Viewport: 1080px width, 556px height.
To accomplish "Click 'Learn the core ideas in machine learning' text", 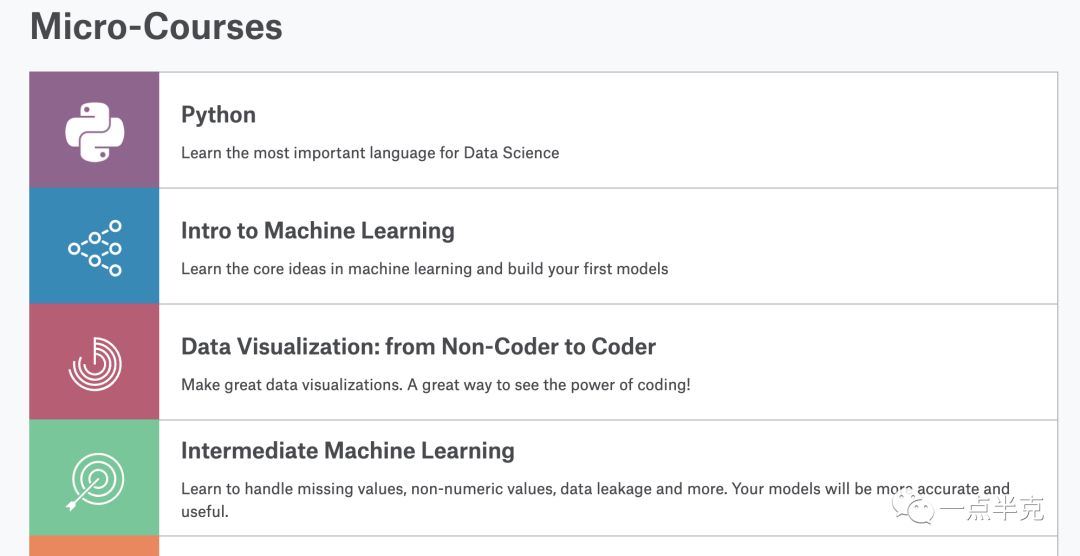I will coord(424,269).
